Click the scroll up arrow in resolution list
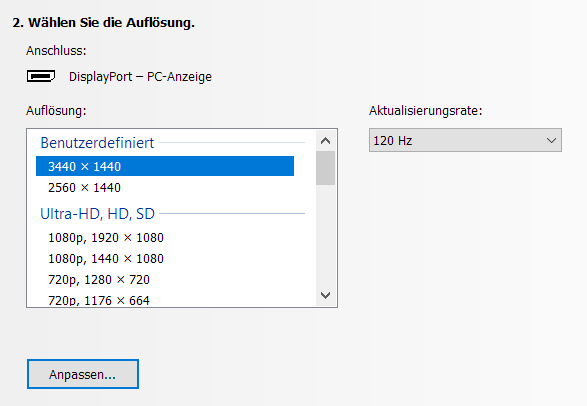This screenshot has width=587, height=406. click(325, 141)
